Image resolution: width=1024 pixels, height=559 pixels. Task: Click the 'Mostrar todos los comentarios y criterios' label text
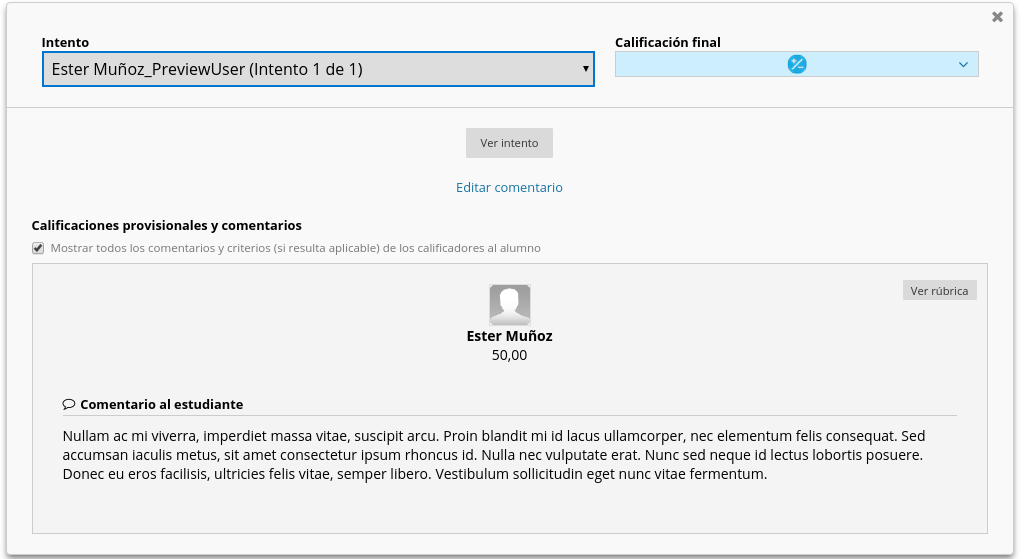295,248
